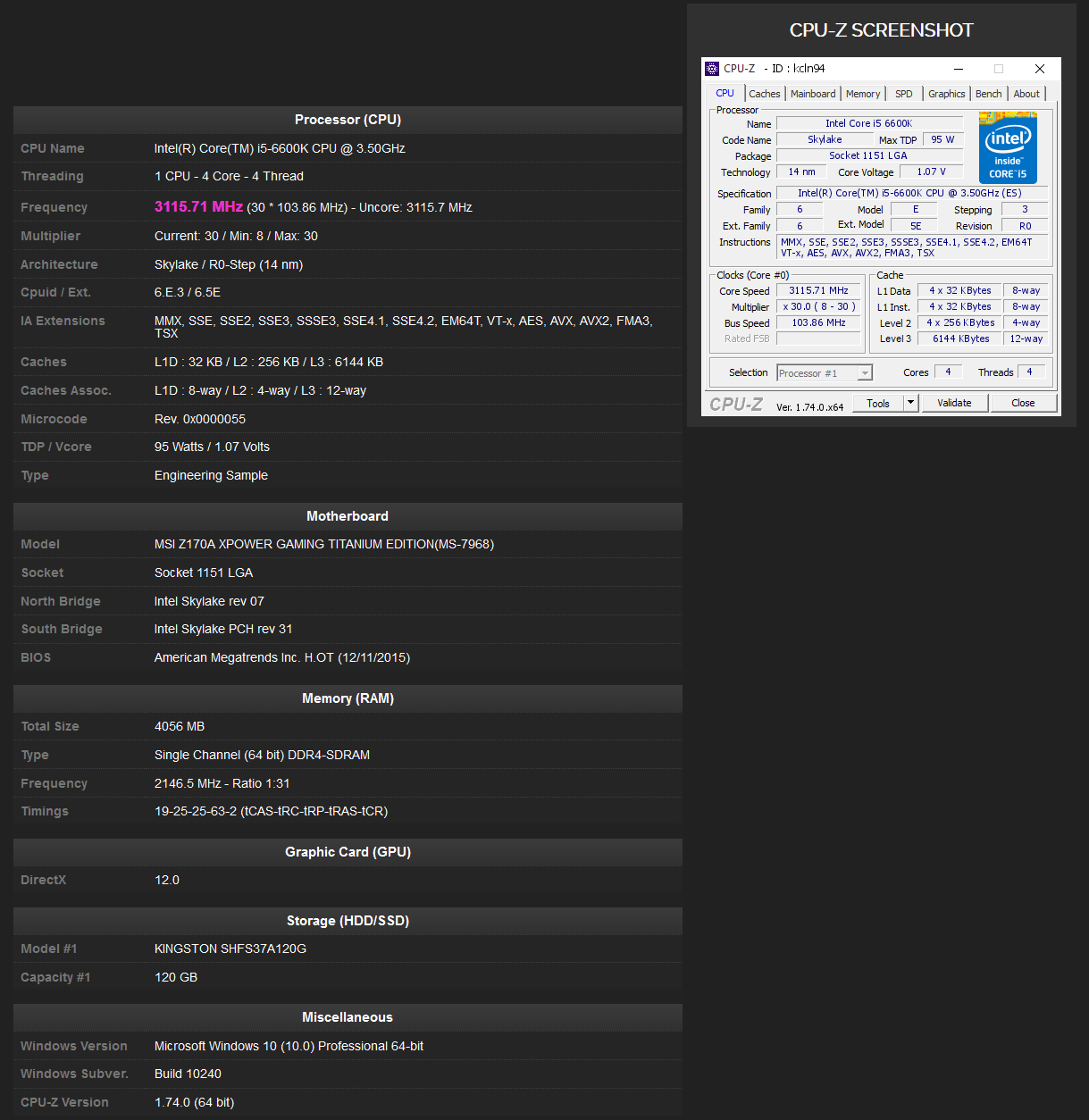1089x1120 pixels.
Task: Click the Storage (HDD/SSD) section header
Action: 348,921
